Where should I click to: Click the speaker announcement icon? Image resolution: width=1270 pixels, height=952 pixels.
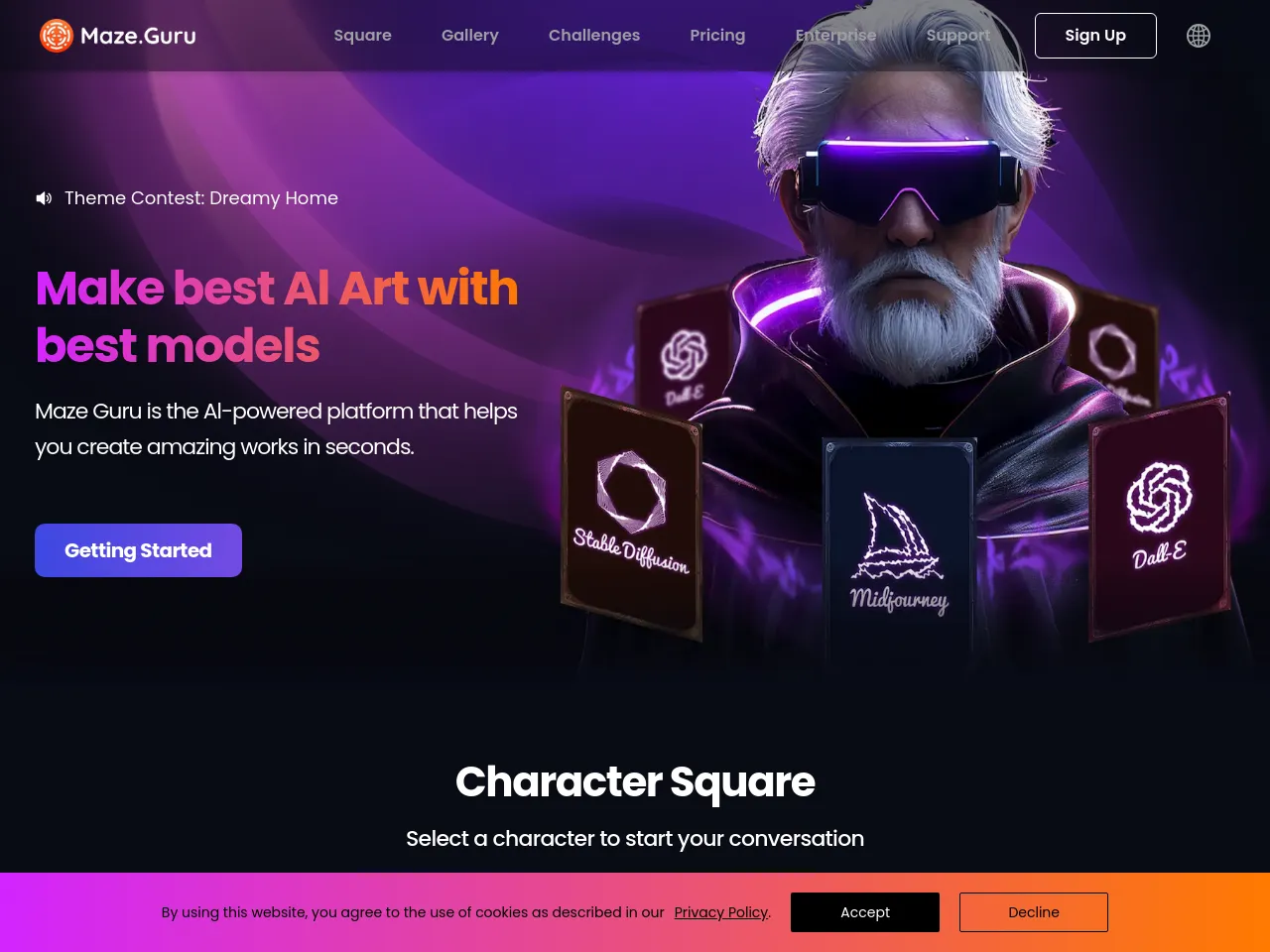click(x=44, y=198)
